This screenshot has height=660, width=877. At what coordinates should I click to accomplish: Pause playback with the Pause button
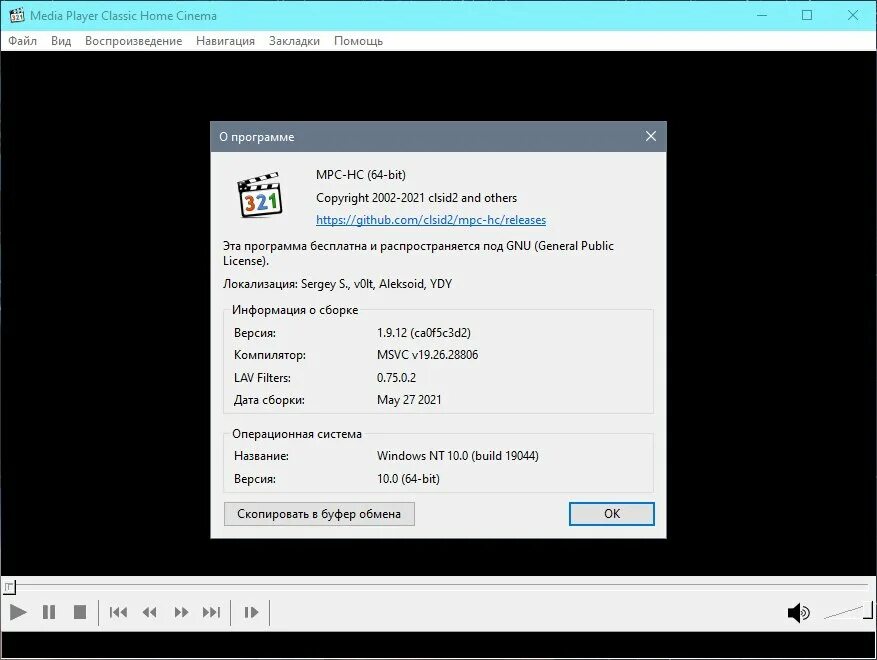49,612
